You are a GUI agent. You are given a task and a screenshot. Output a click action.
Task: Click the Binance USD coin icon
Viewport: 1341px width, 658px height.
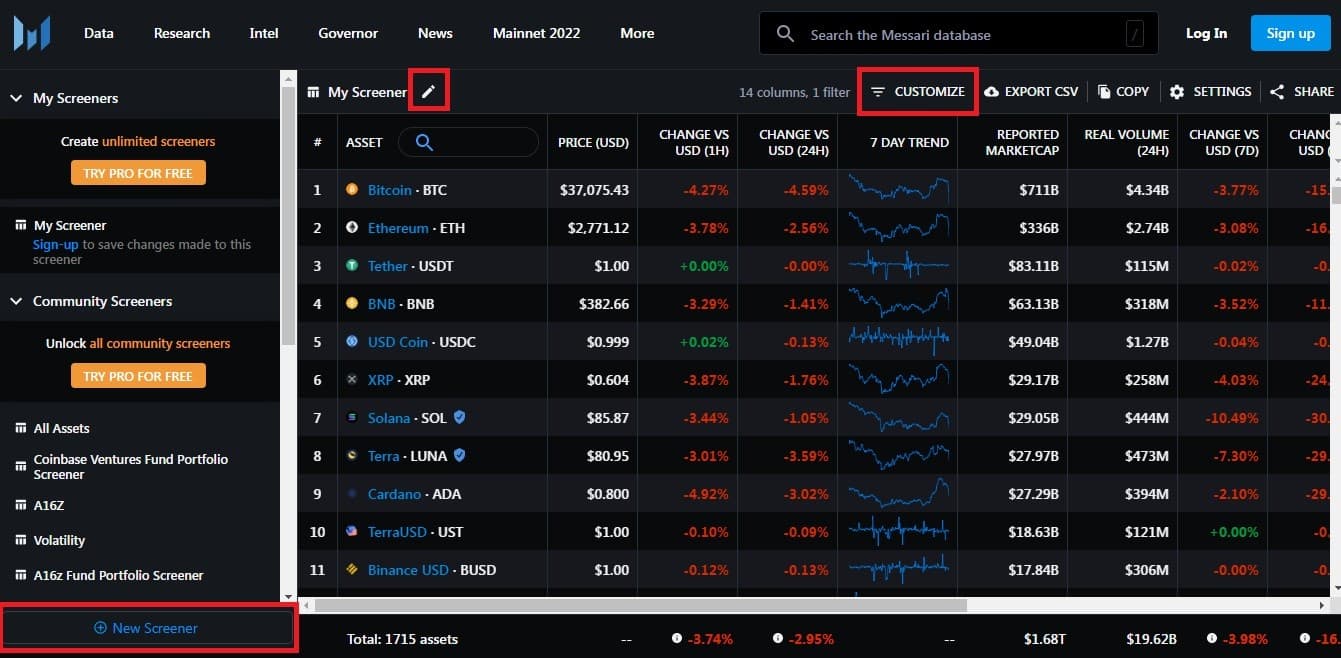pos(352,569)
